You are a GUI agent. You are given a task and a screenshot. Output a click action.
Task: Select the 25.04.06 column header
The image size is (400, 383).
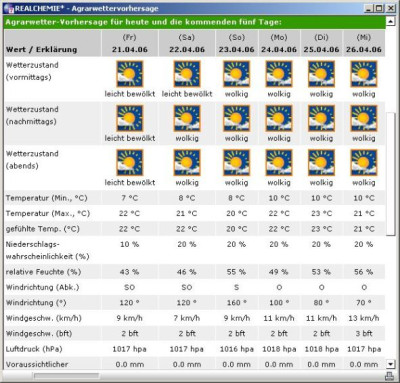click(x=321, y=43)
